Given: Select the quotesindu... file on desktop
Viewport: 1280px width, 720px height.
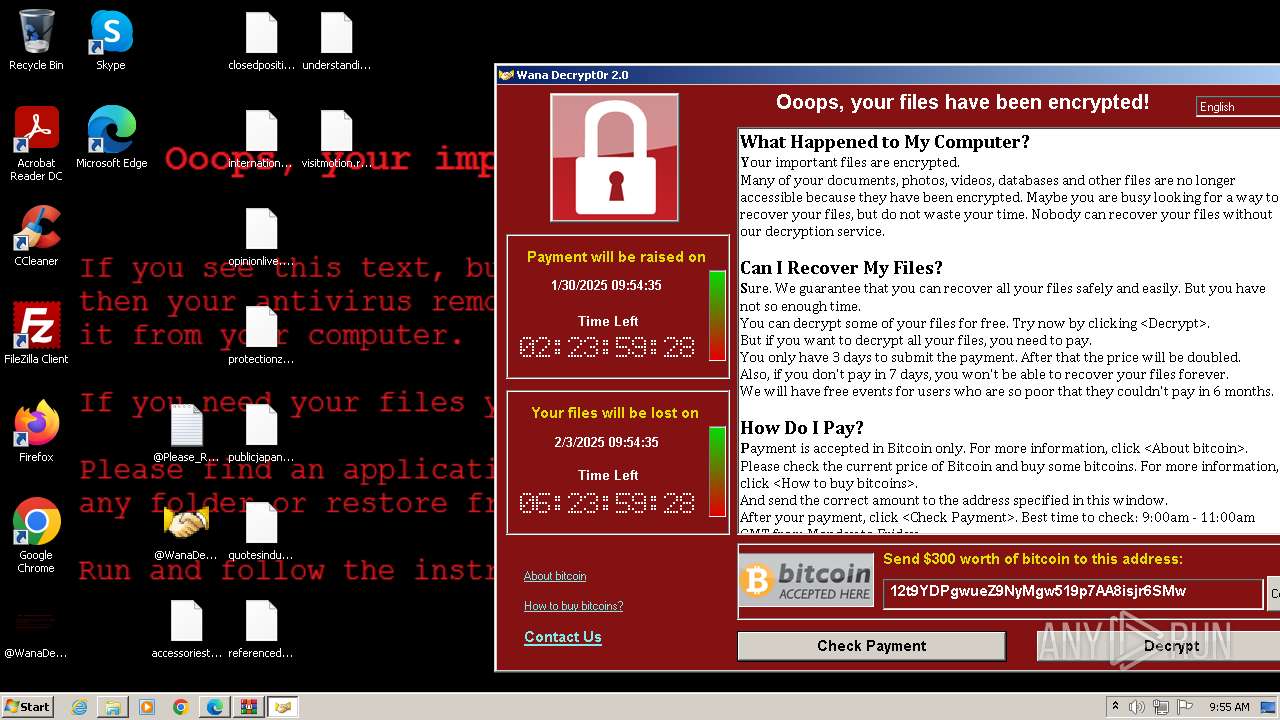Looking at the screenshot, I should pos(261,531).
